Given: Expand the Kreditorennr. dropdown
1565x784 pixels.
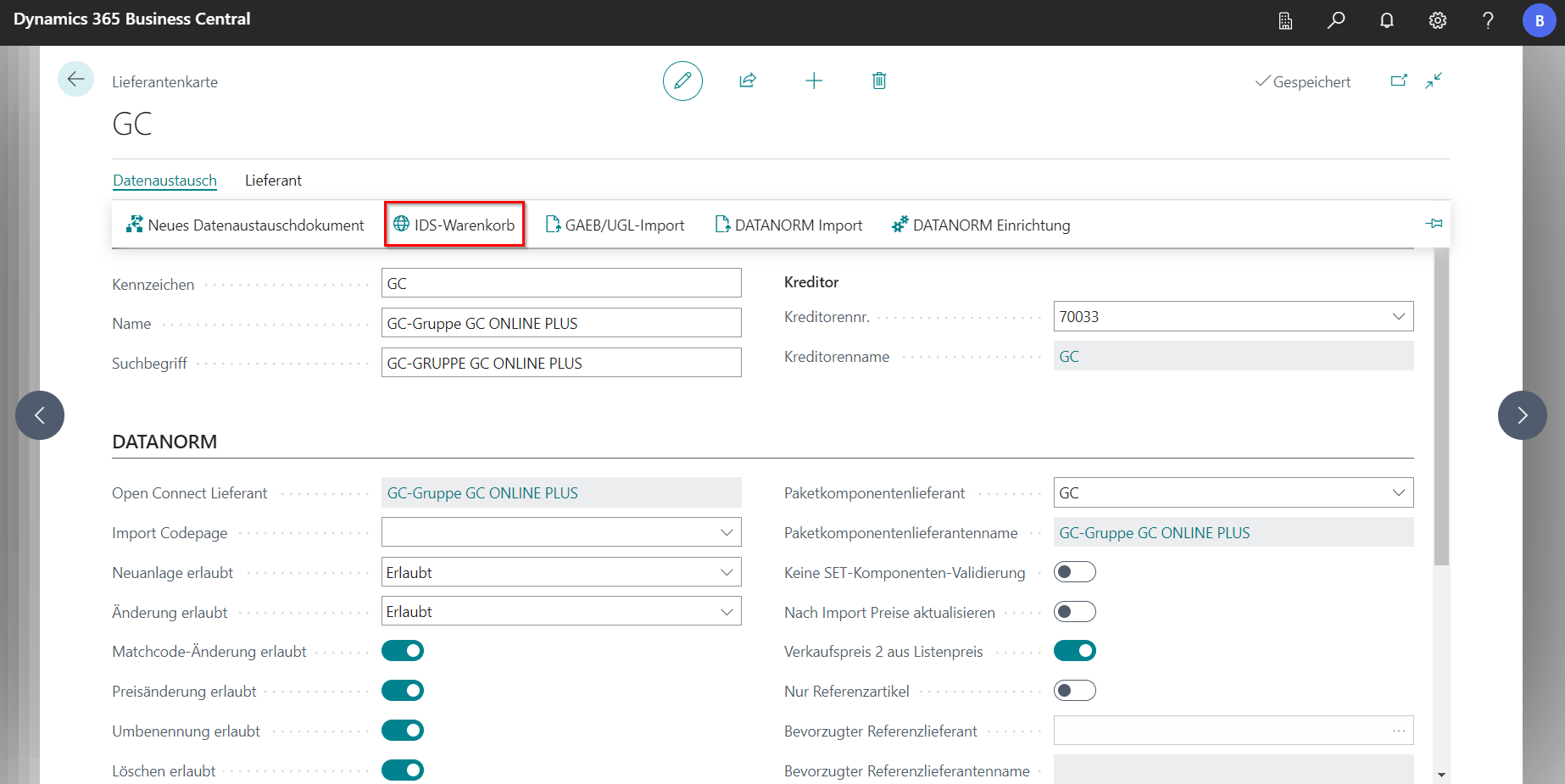Looking at the screenshot, I should coord(1398,317).
